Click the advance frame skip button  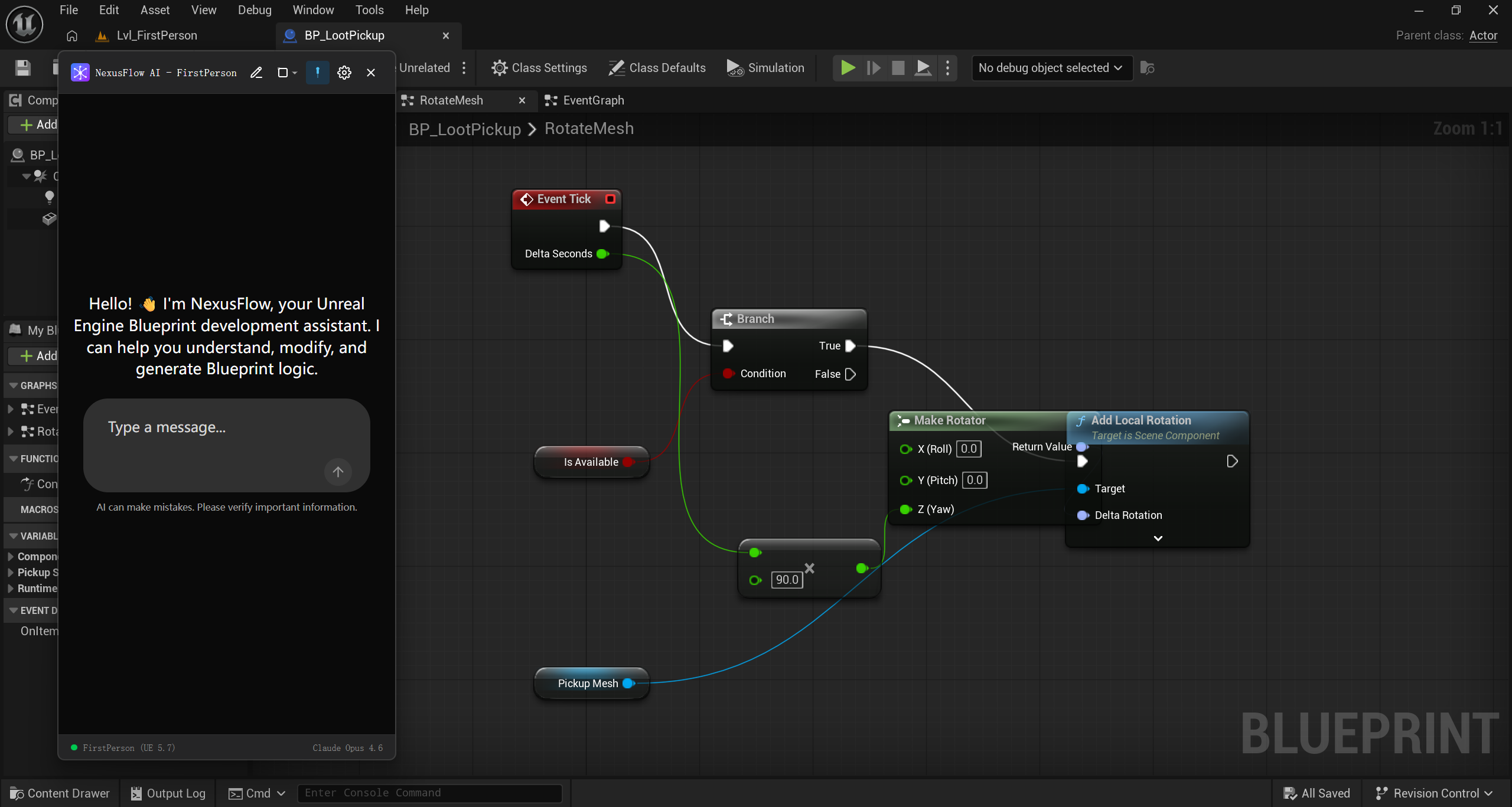tap(874, 68)
